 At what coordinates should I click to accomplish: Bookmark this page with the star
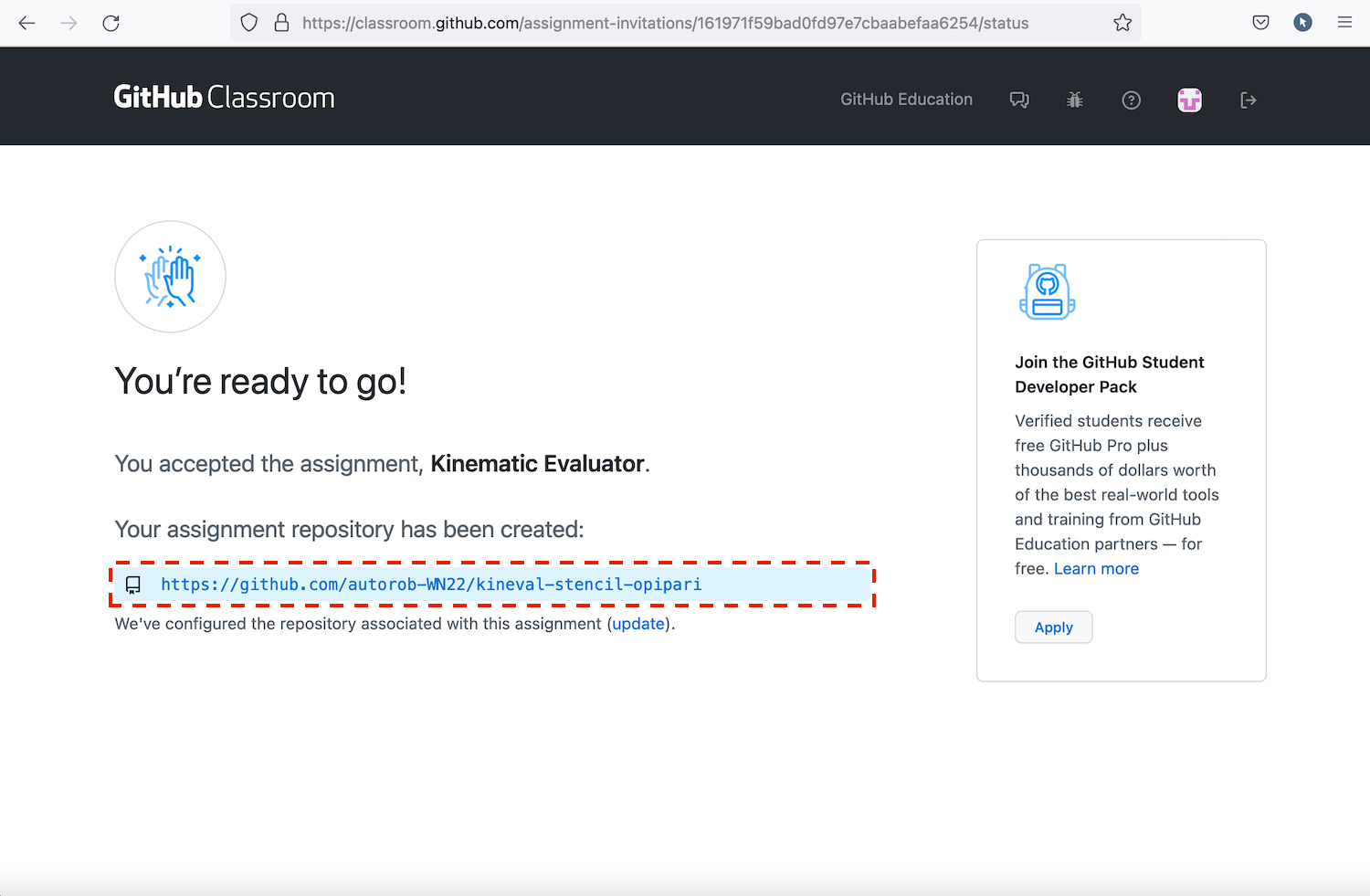click(x=1122, y=23)
